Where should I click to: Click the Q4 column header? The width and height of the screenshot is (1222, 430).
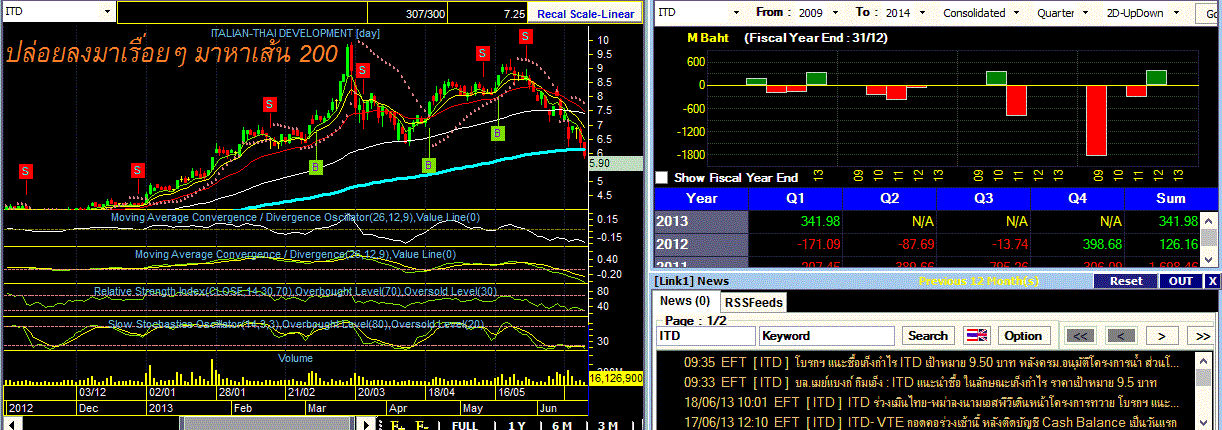coord(1078,198)
